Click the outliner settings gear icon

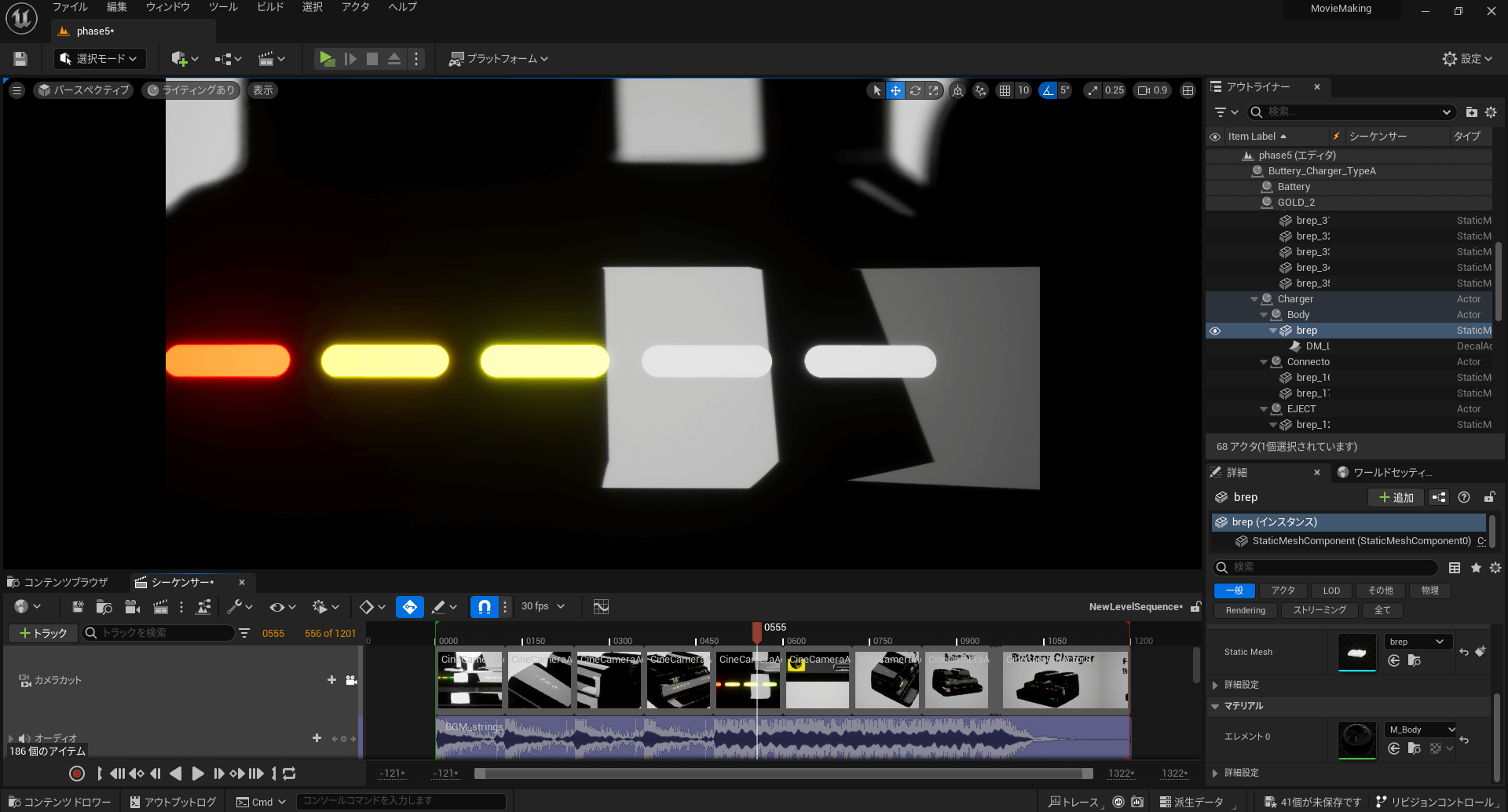coord(1491,112)
